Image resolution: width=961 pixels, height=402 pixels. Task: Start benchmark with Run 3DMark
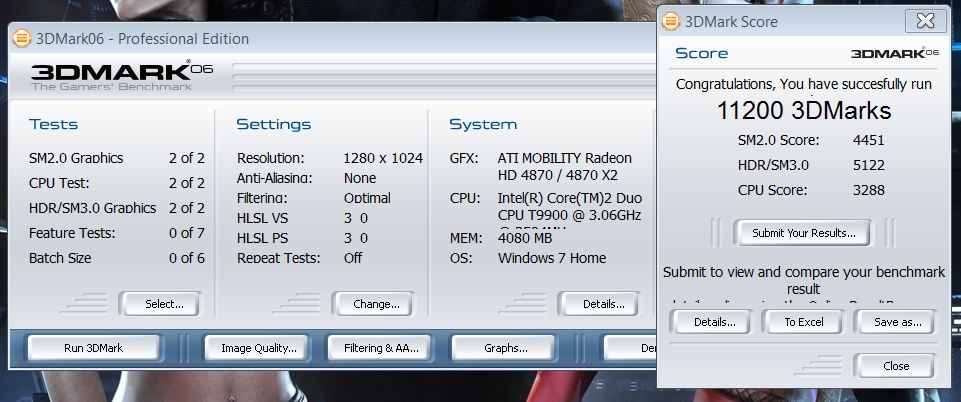[x=94, y=348]
